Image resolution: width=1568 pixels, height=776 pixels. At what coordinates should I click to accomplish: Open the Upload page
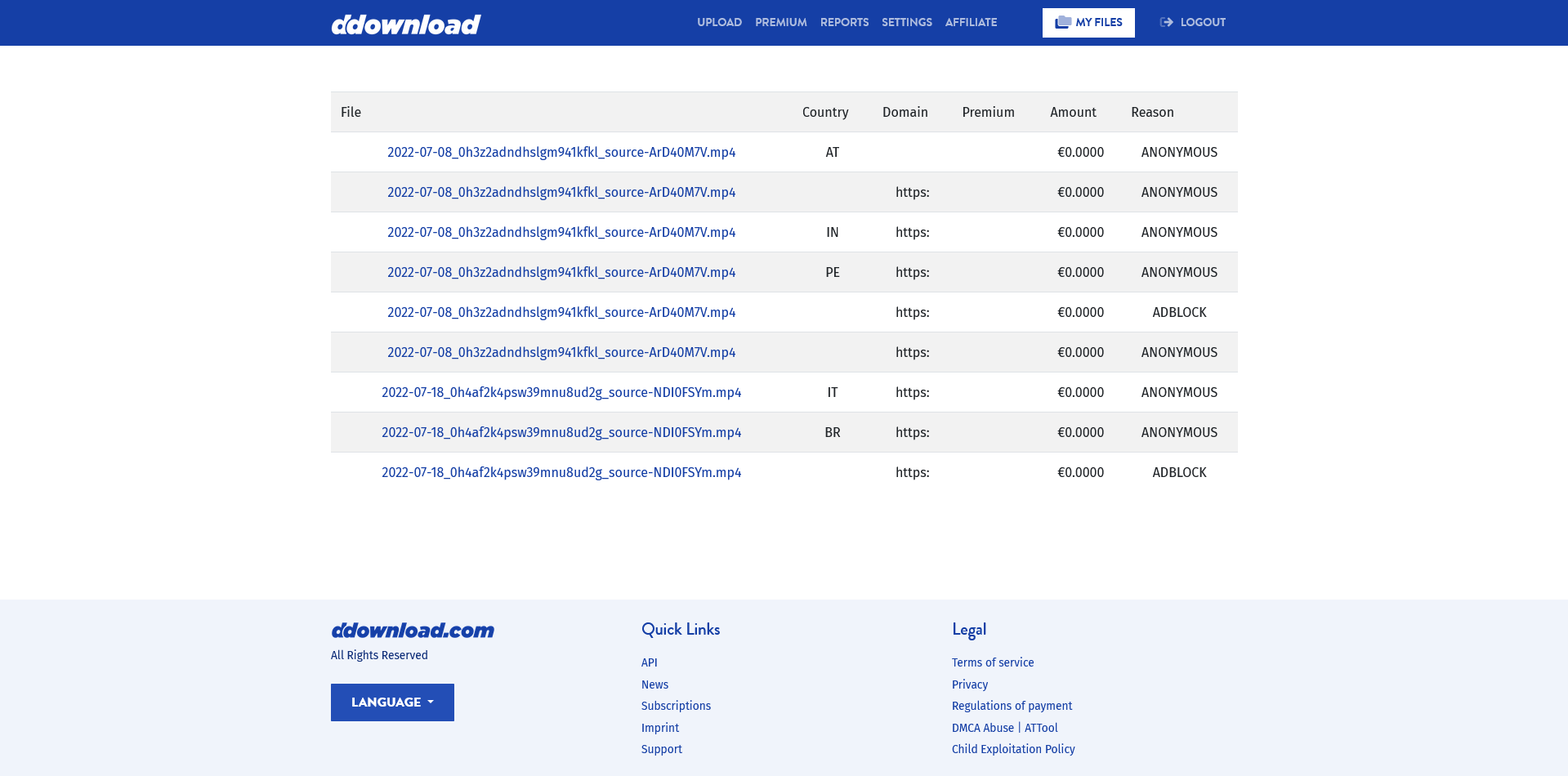tap(719, 22)
